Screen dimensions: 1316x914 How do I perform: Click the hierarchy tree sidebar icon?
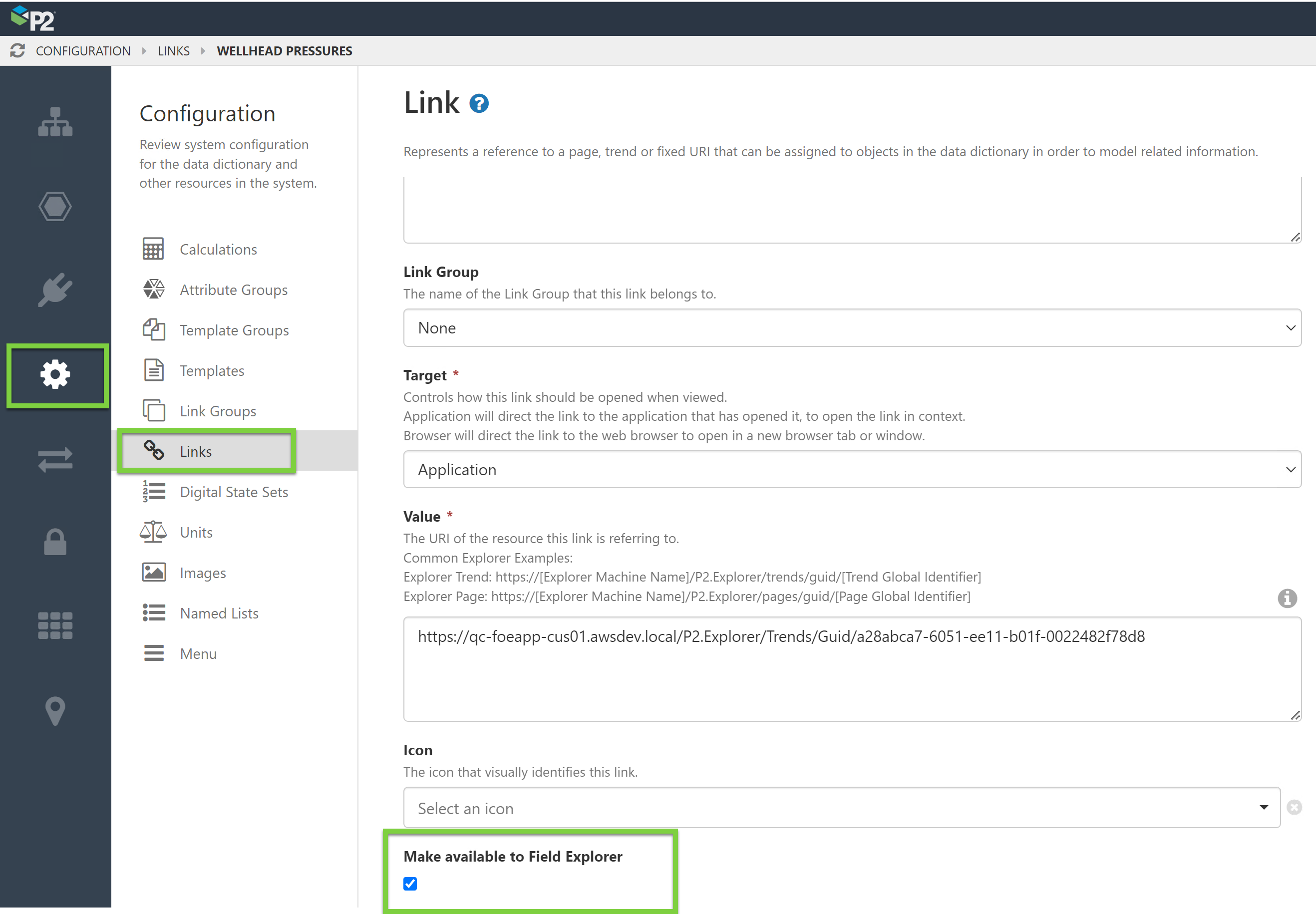55,122
